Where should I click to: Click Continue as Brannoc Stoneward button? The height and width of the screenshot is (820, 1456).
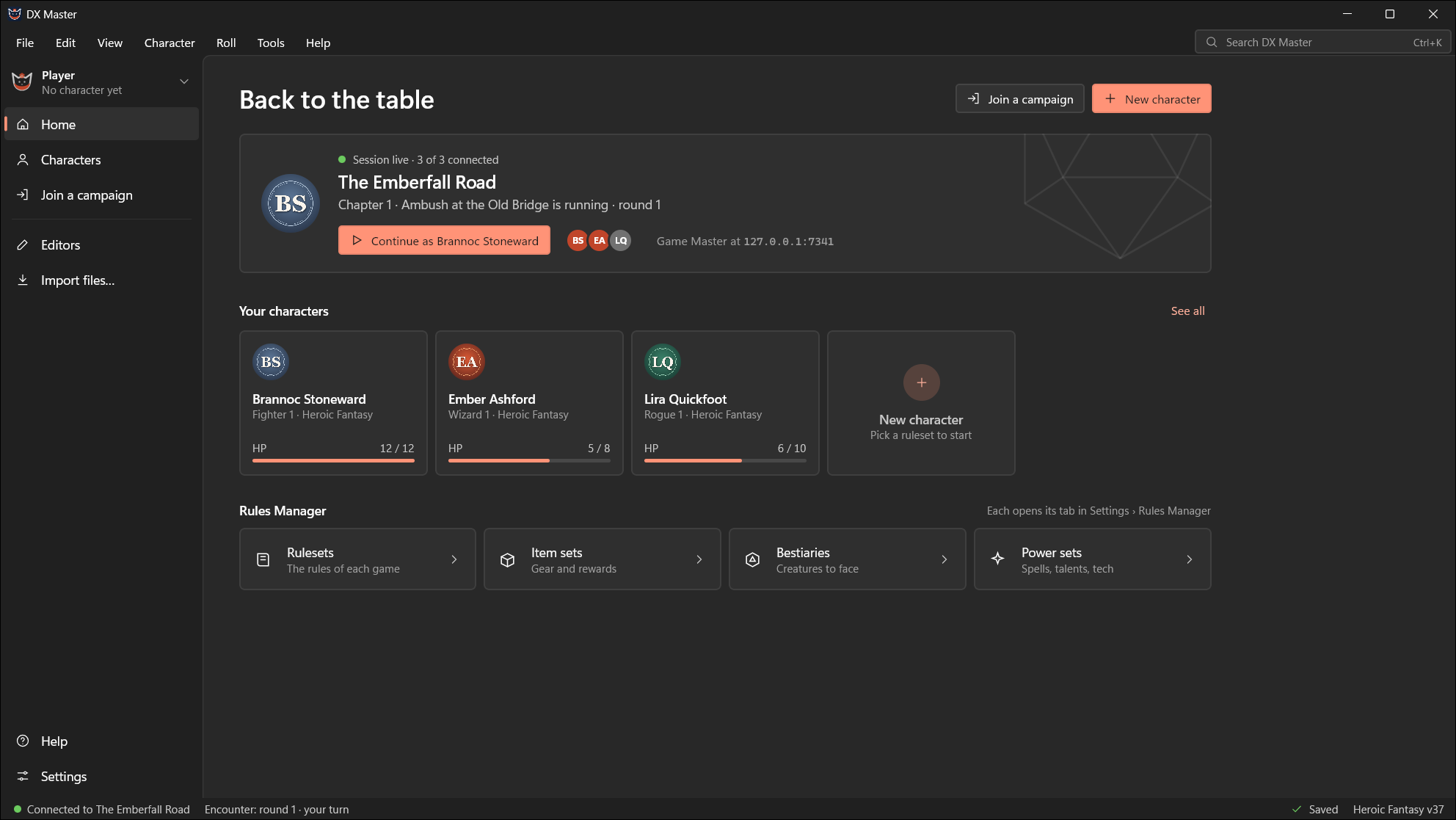[444, 240]
